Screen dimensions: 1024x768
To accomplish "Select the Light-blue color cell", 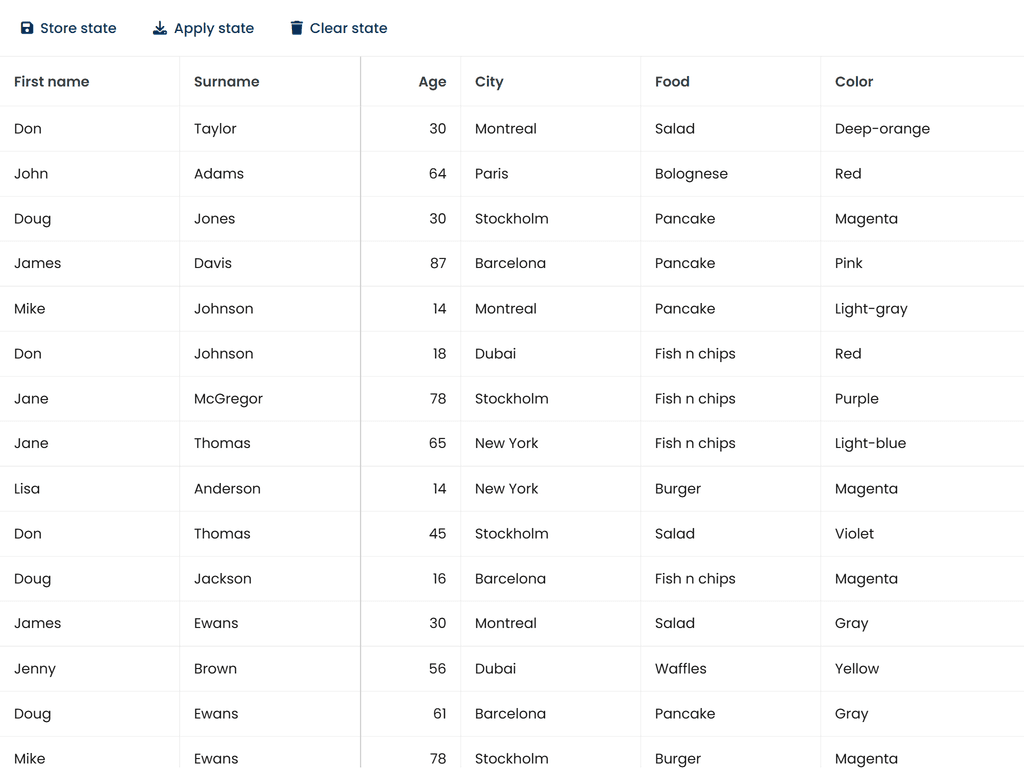I will [870, 444].
